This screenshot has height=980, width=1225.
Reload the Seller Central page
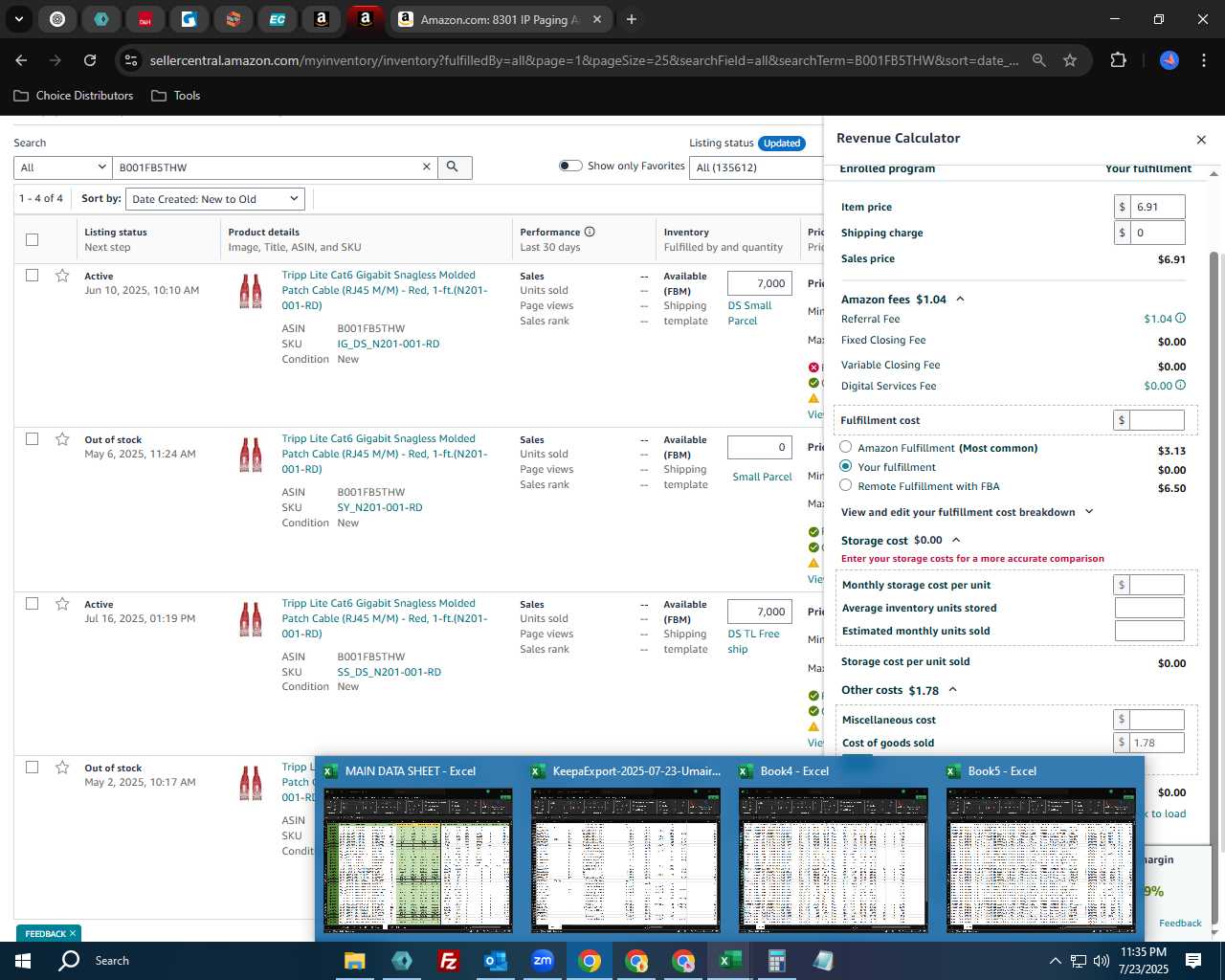pyautogui.click(x=90, y=60)
